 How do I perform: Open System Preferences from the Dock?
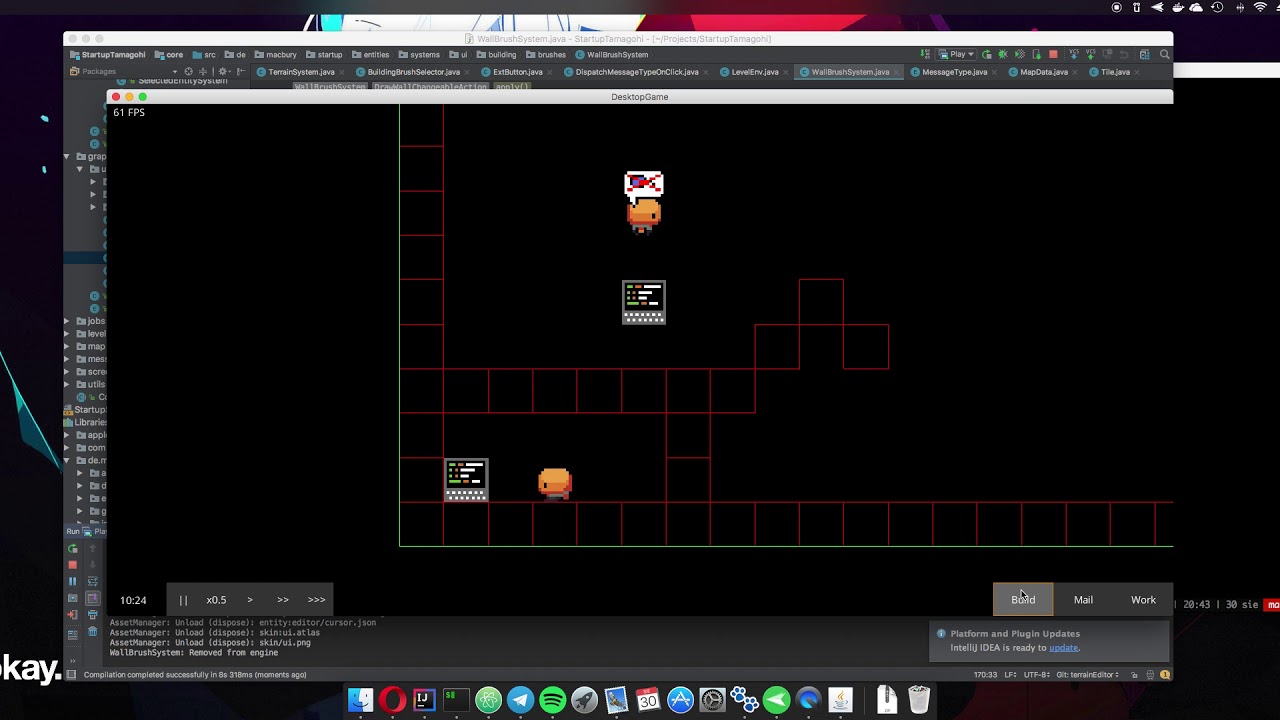pyautogui.click(x=712, y=700)
